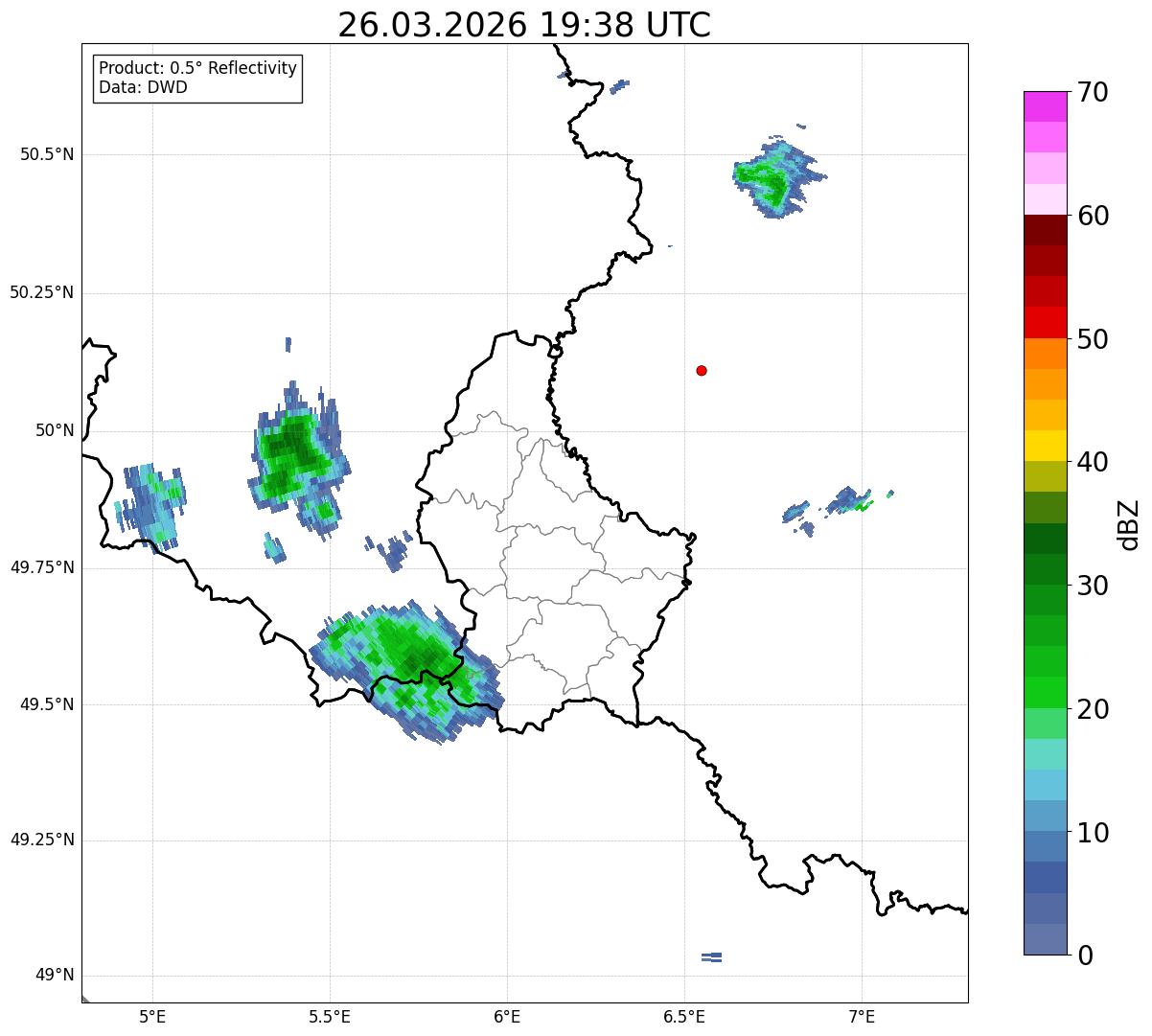Click the "50.25°N" latitude label
The width and height of the screenshot is (1152, 1036).
pyautogui.click(x=42, y=292)
